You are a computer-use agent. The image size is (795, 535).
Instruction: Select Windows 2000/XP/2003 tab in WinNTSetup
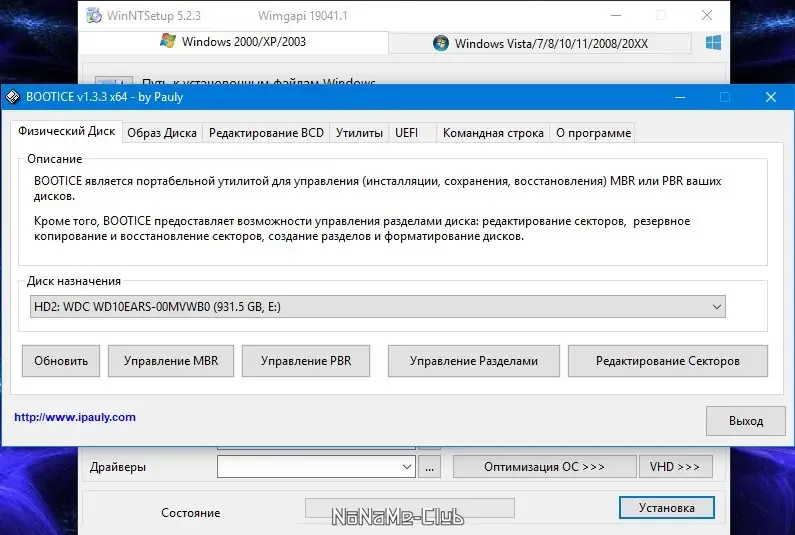pyautogui.click(x=233, y=42)
